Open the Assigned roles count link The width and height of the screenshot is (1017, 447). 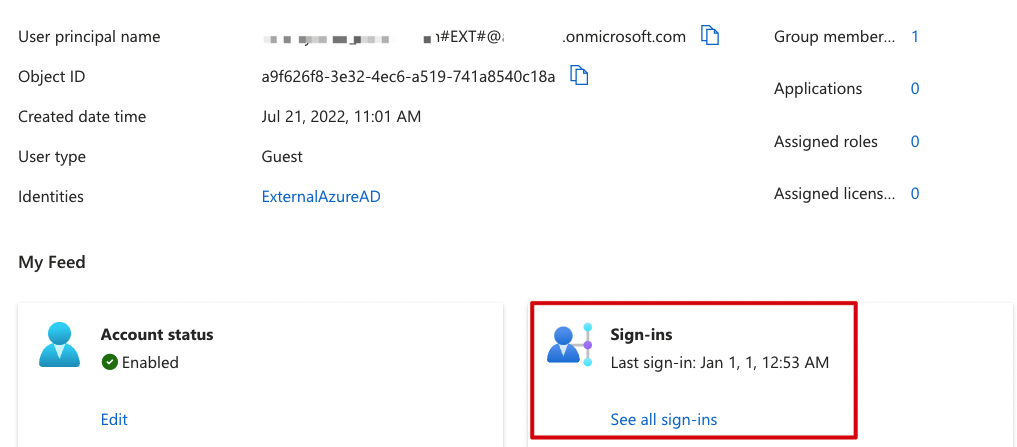point(915,141)
